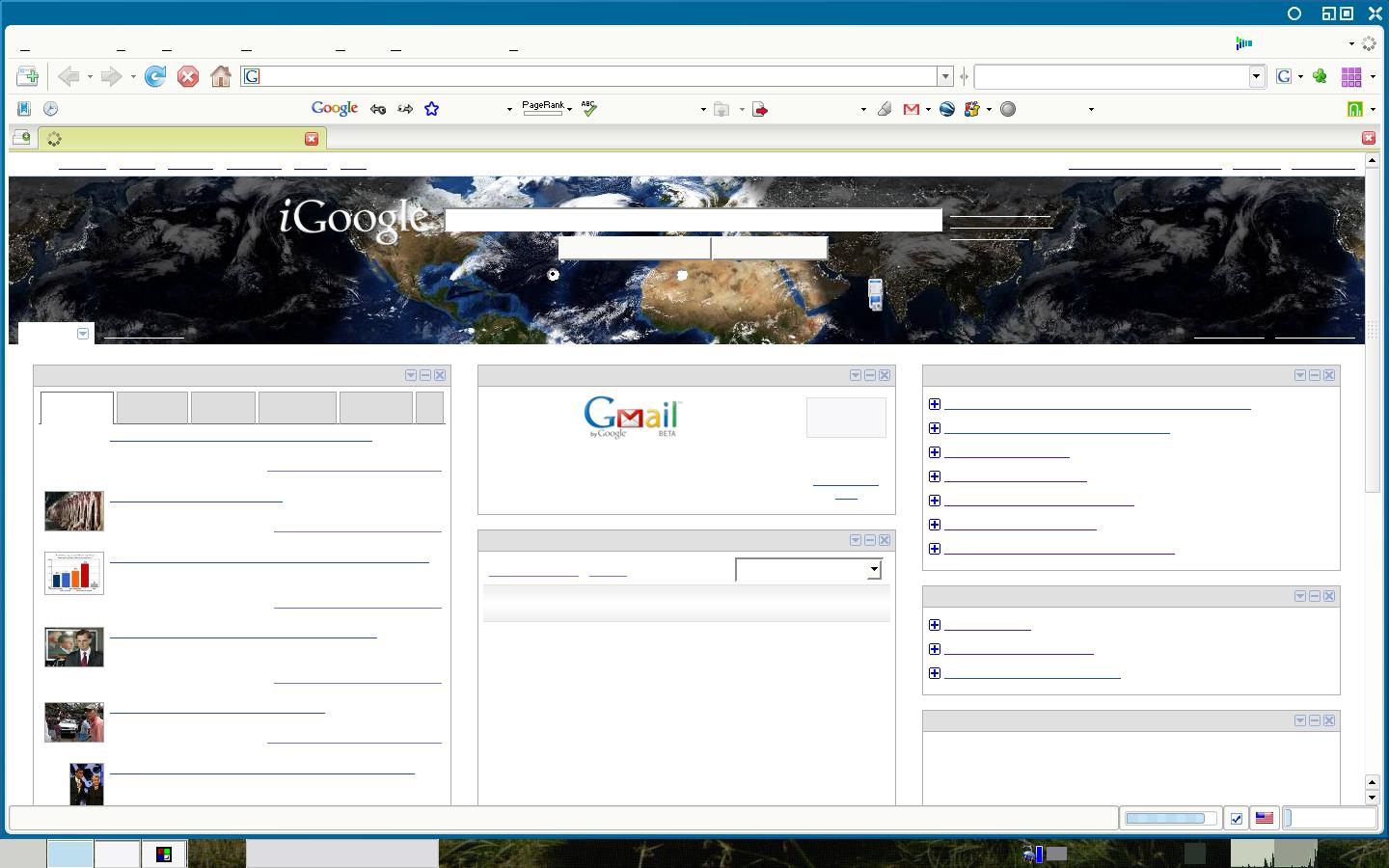Expand the last item in top-right gadget

click(x=934, y=549)
